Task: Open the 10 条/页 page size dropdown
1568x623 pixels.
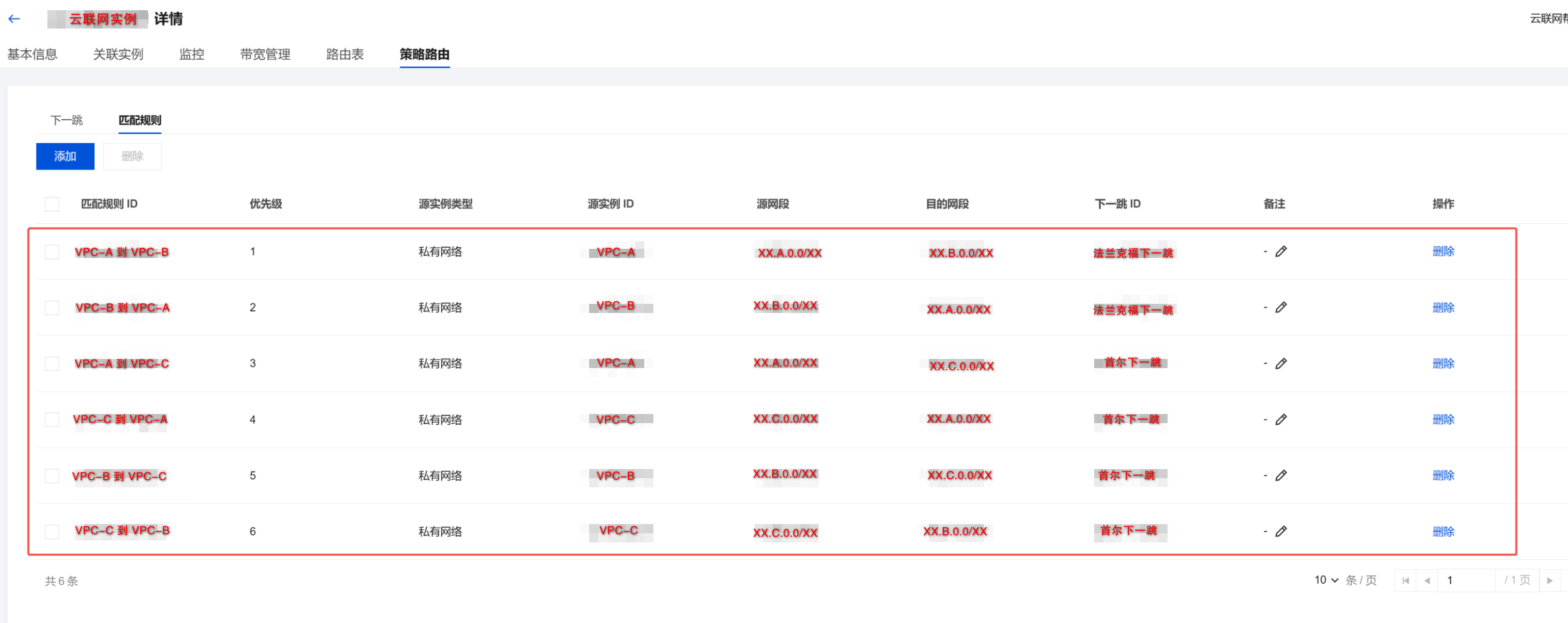Action: pos(1326,580)
